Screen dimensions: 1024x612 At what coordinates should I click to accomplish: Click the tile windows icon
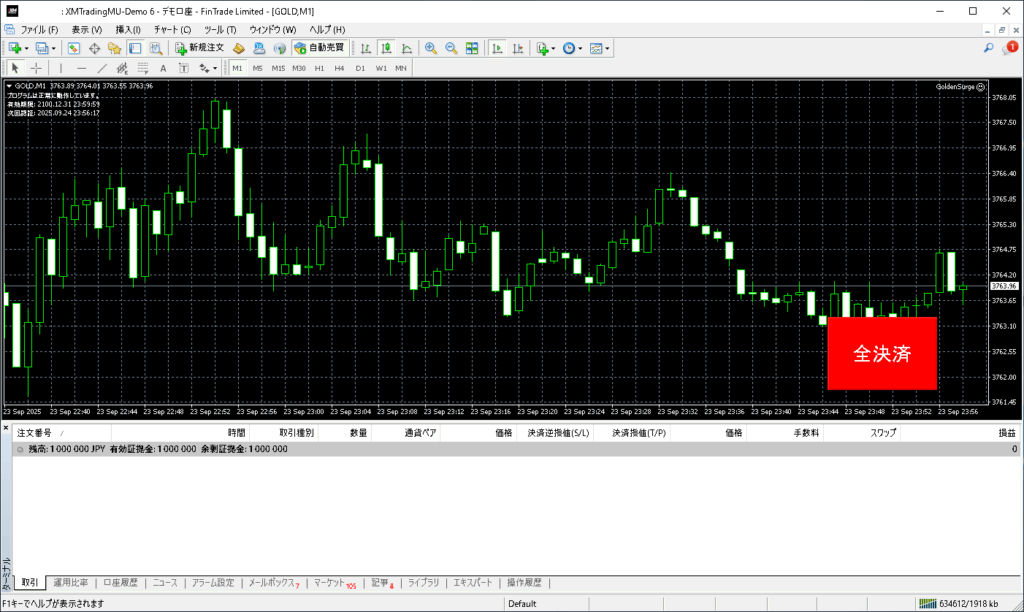pyautogui.click(x=472, y=48)
